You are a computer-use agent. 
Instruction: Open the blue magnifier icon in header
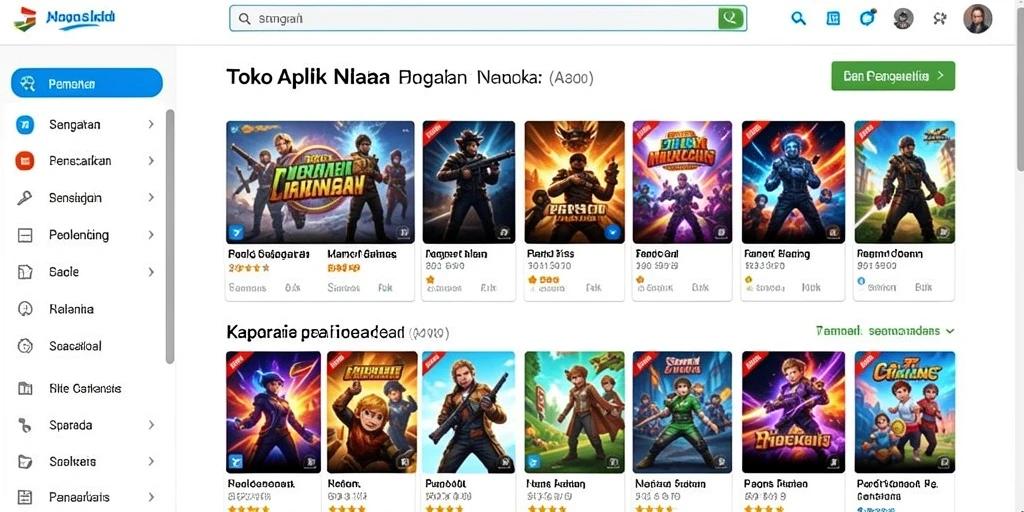click(798, 18)
